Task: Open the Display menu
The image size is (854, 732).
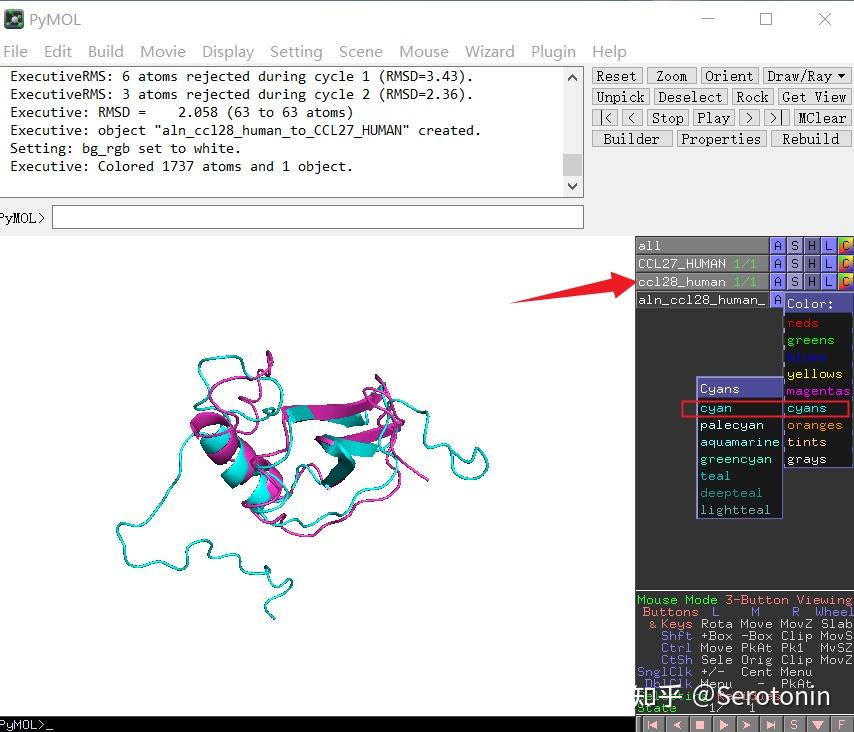Action: click(x=228, y=52)
